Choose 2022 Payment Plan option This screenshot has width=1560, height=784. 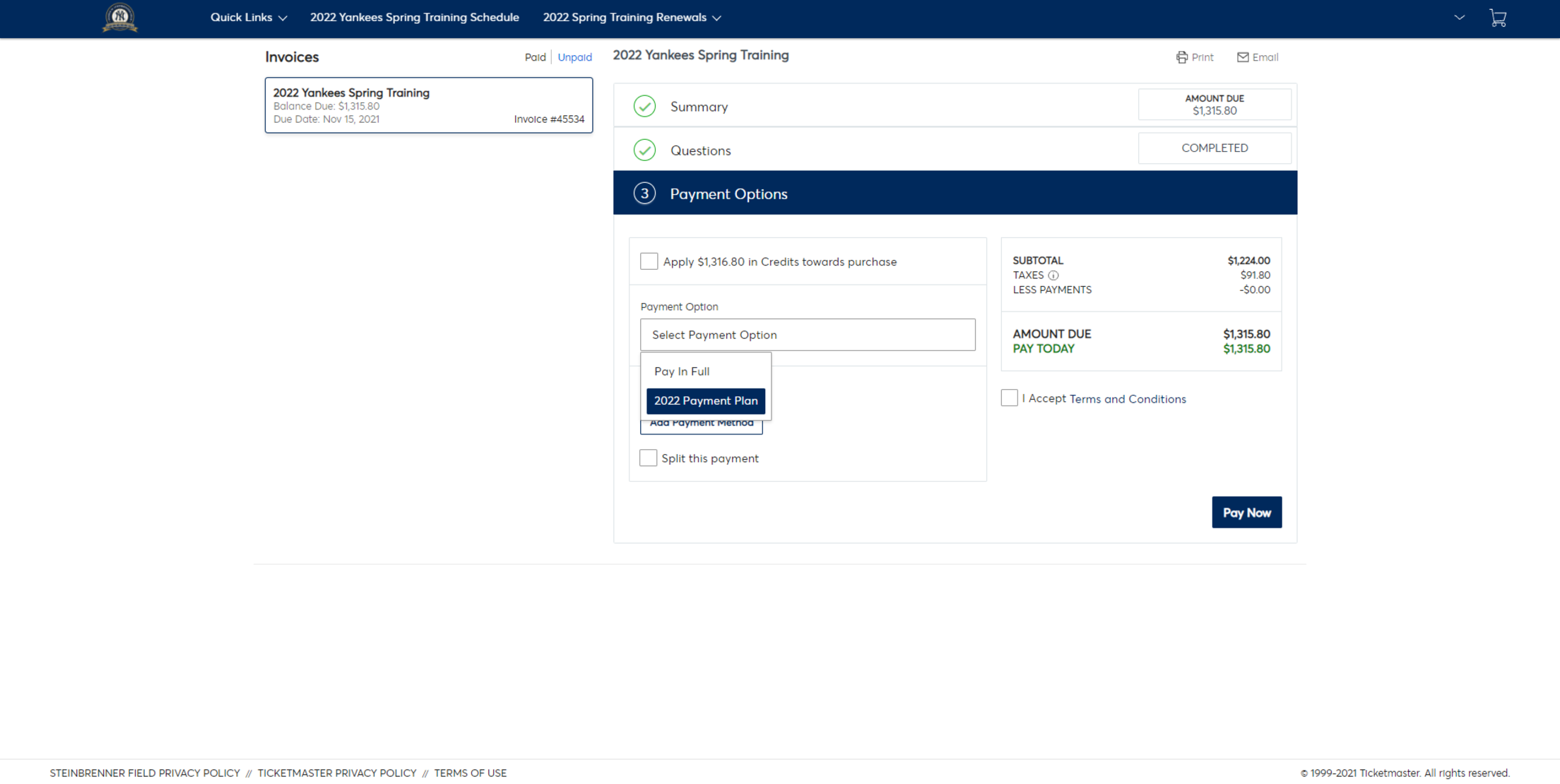point(705,400)
